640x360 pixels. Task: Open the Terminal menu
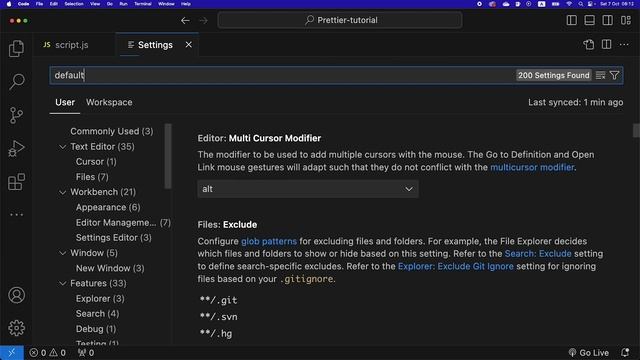click(x=143, y=4)
